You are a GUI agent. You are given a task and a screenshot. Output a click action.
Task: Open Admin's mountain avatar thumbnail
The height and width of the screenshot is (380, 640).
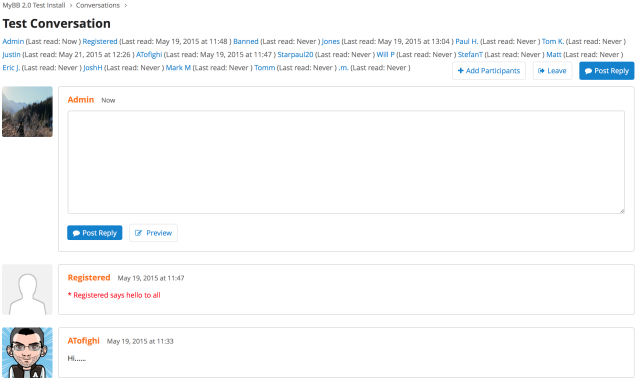pos(27,111)
